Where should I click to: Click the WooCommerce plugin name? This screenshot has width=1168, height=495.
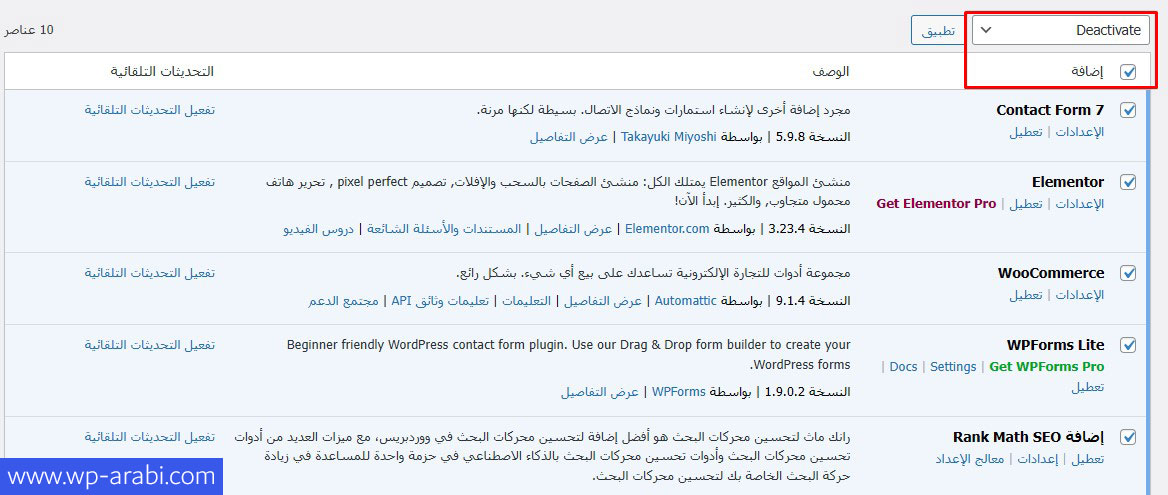click(1051, 273)
